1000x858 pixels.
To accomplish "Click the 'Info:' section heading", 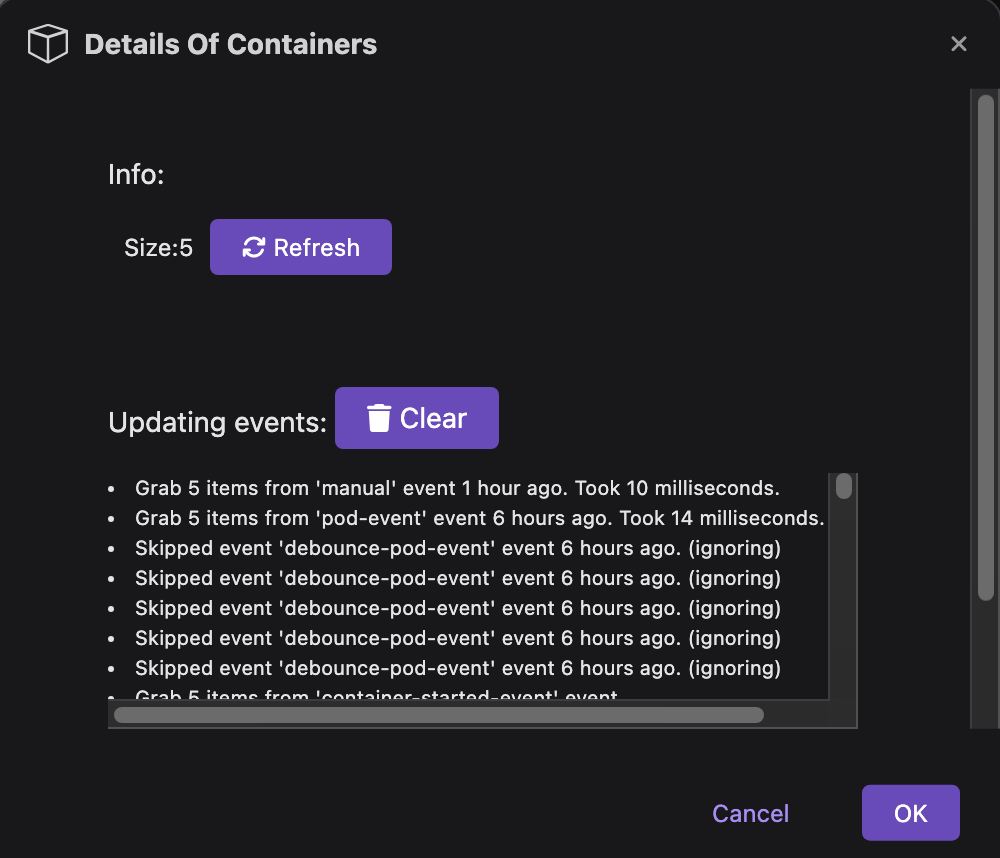I will [136, 174].
